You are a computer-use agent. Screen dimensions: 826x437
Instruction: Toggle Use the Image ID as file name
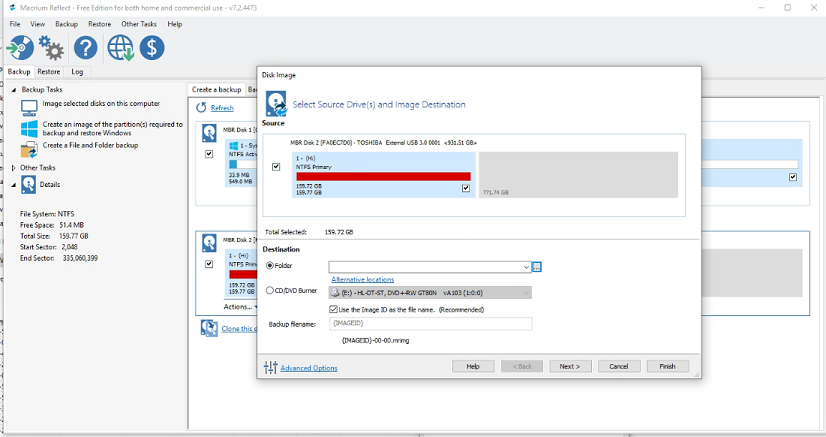tap(333, 310)
